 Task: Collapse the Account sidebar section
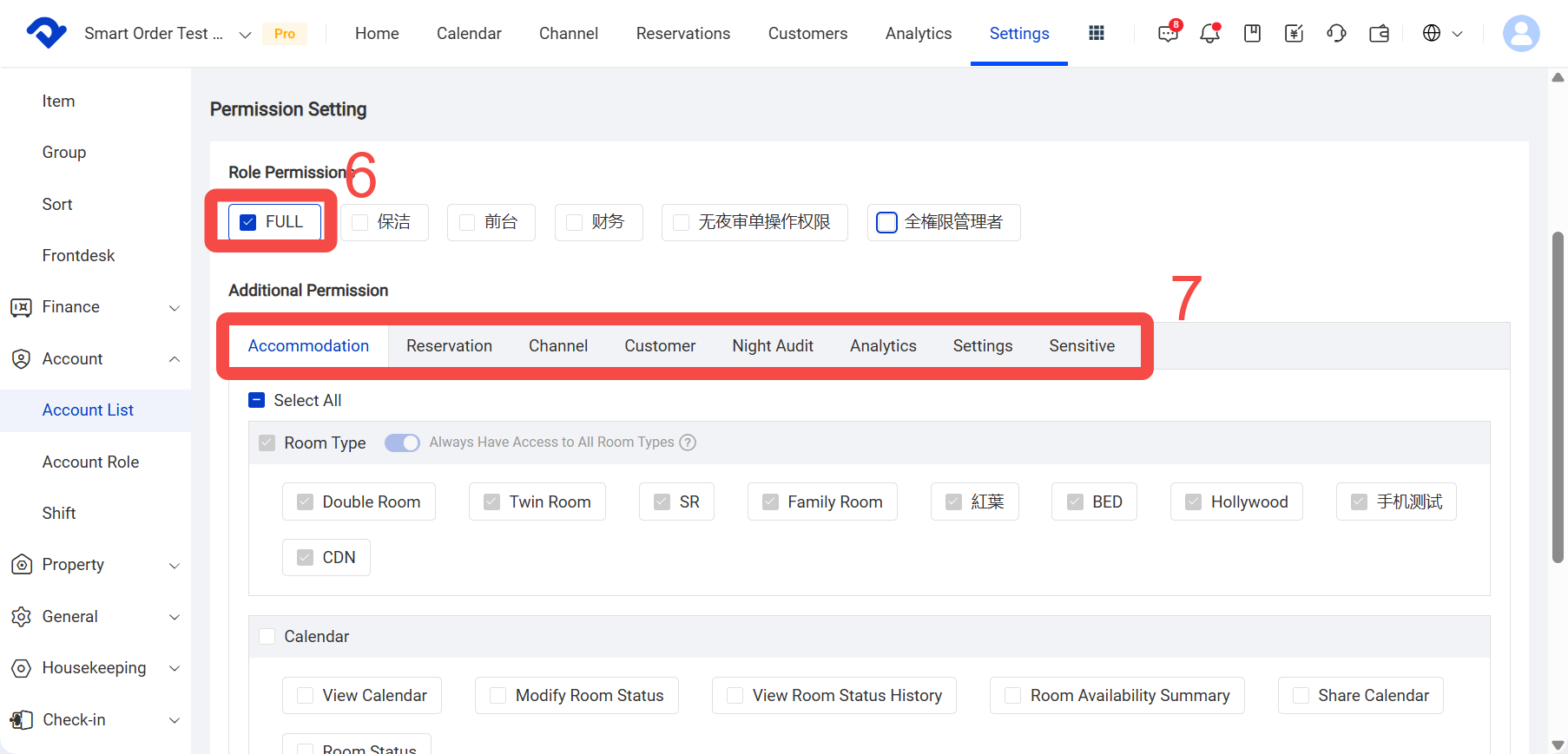click(x=175, y=359)
